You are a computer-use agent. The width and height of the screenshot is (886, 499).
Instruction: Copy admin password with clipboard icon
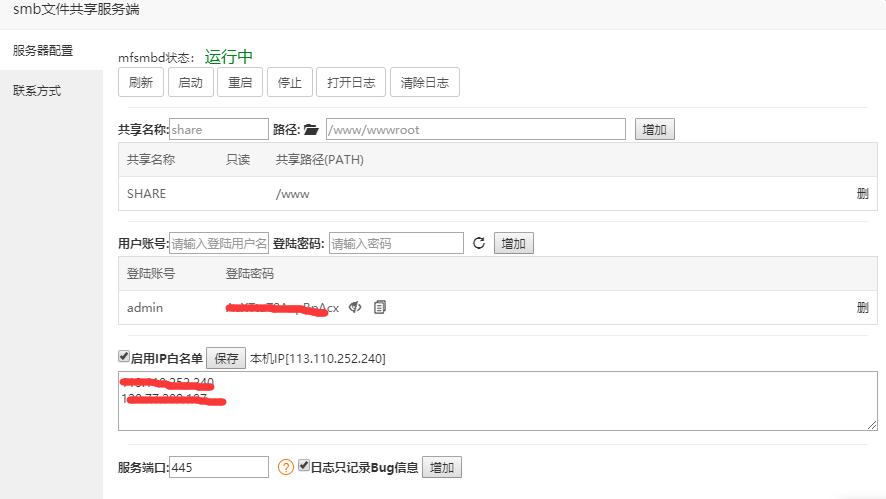(x=379, y=307)
